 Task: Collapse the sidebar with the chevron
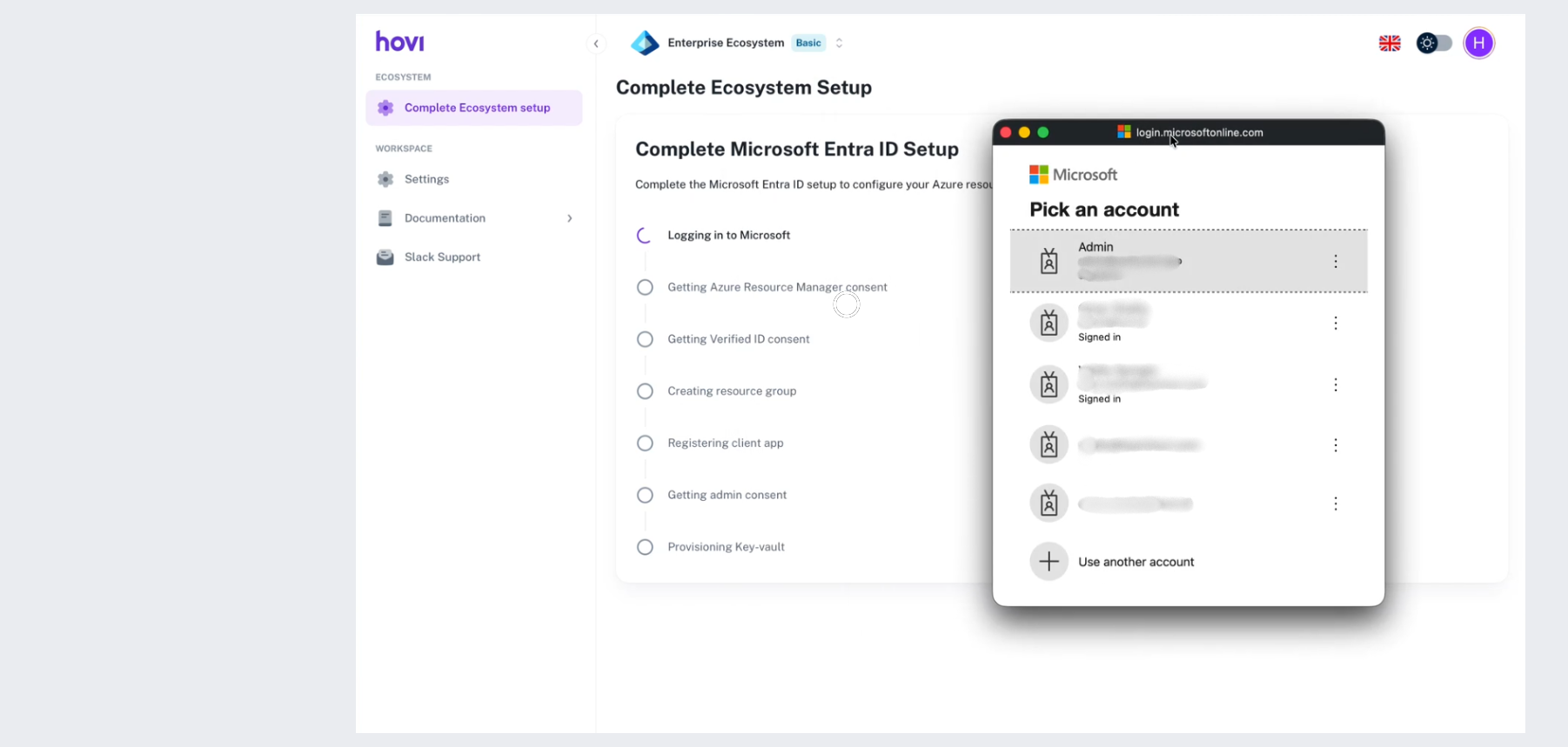[596, 43]
